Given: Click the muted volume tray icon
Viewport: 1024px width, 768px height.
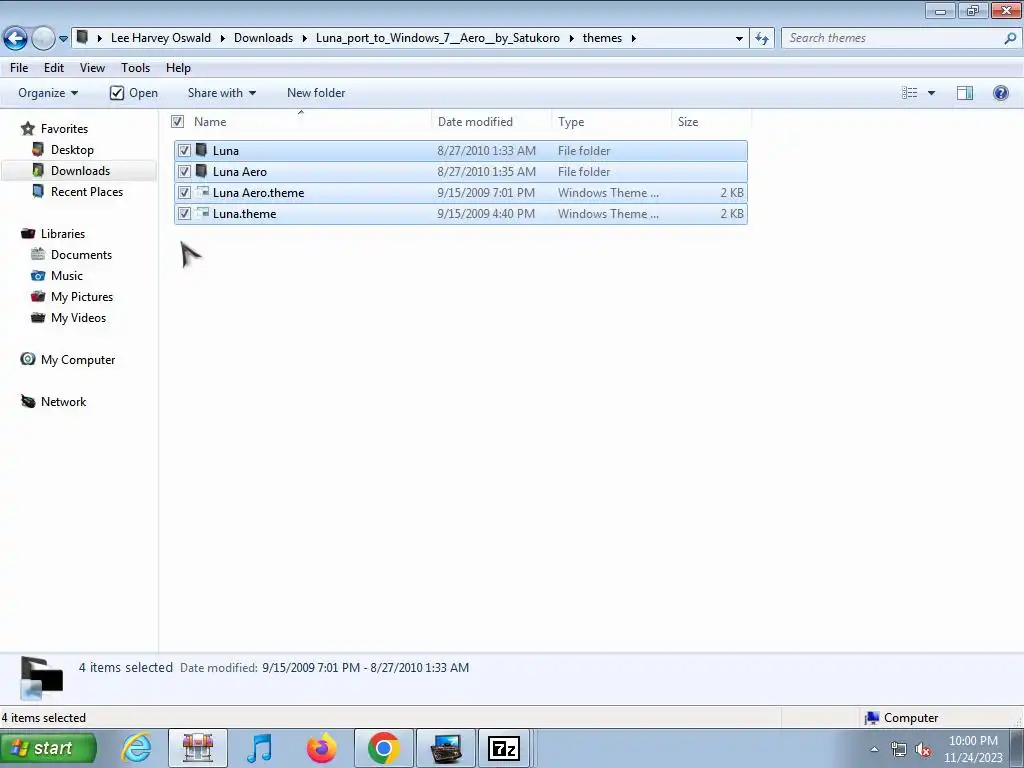Looking at the screenshot, I should tap(923, 749).
